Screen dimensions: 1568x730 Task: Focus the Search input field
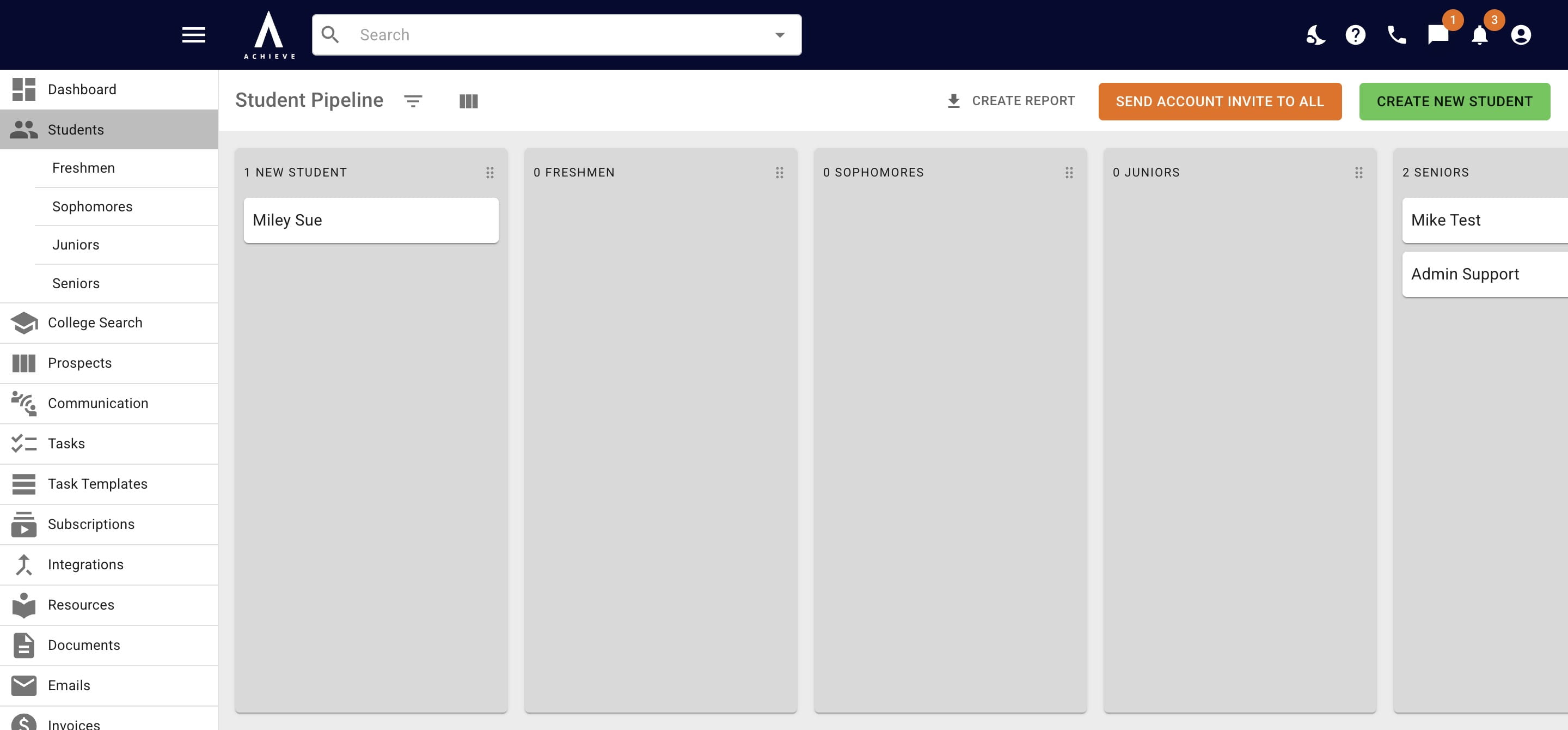click(x=556, y=35)
